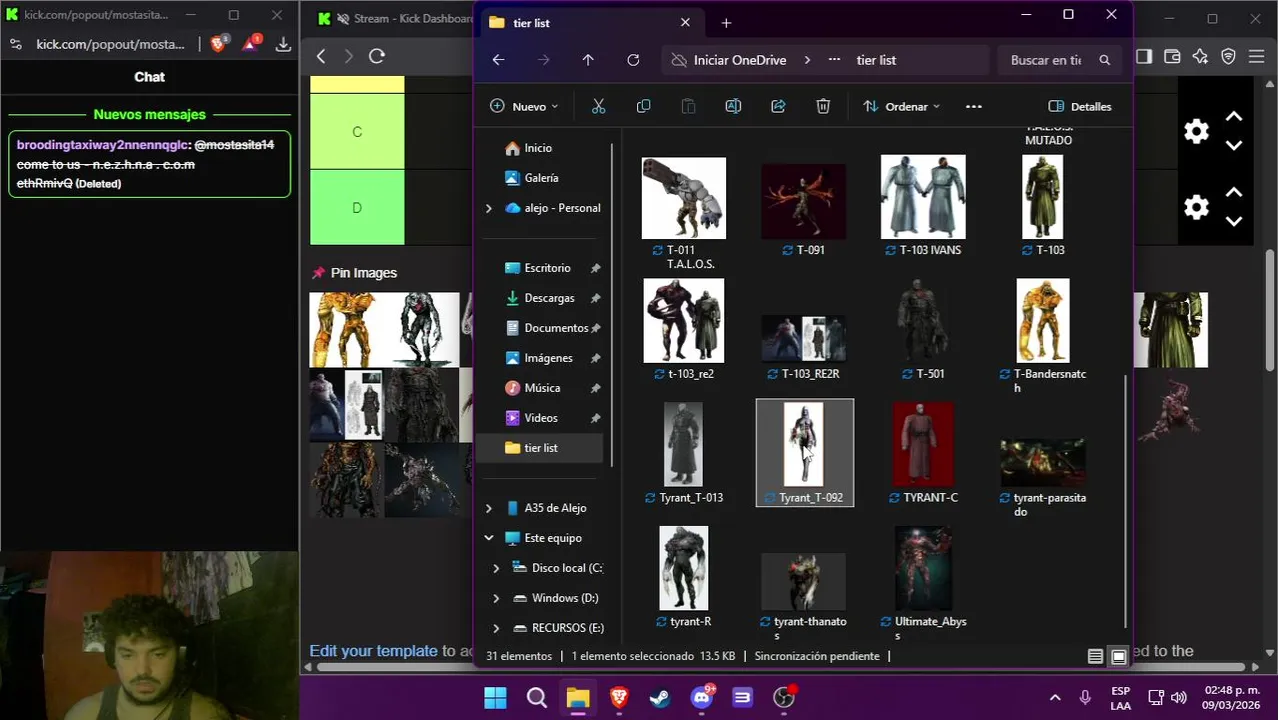Open Discord from the taskbar
The width and height of the screenshot is (1278, 720).
click(x=702, y=697)
